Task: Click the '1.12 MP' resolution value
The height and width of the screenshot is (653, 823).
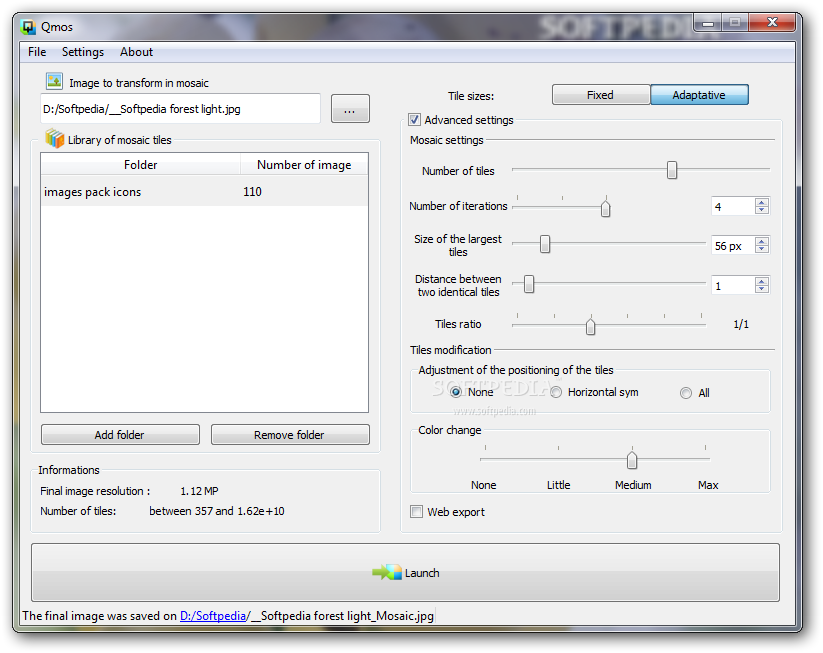Action: pyautogui.click(x=199, y=491)
